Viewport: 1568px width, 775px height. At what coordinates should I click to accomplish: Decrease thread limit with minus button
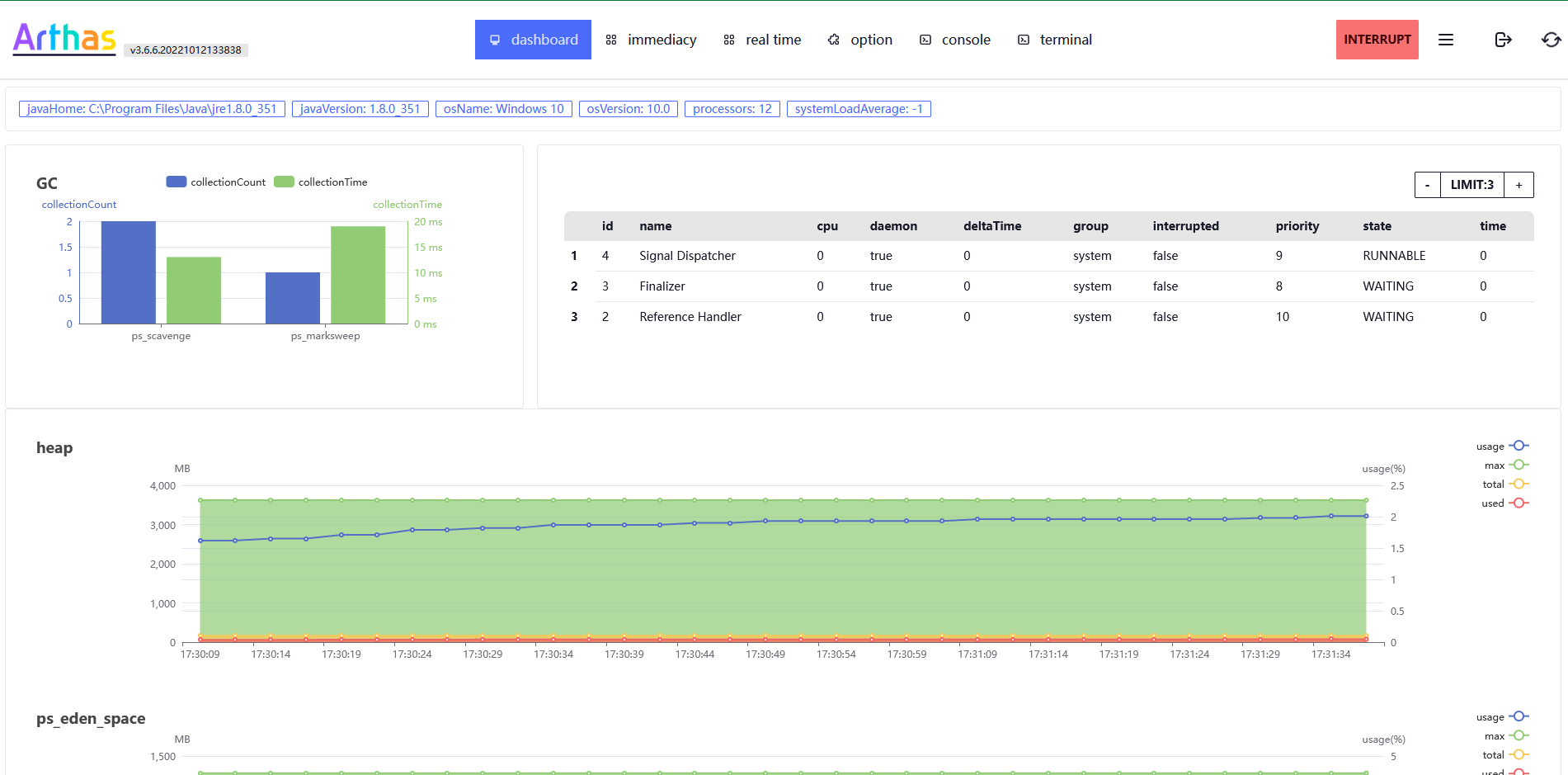[x=1428, y=185]
